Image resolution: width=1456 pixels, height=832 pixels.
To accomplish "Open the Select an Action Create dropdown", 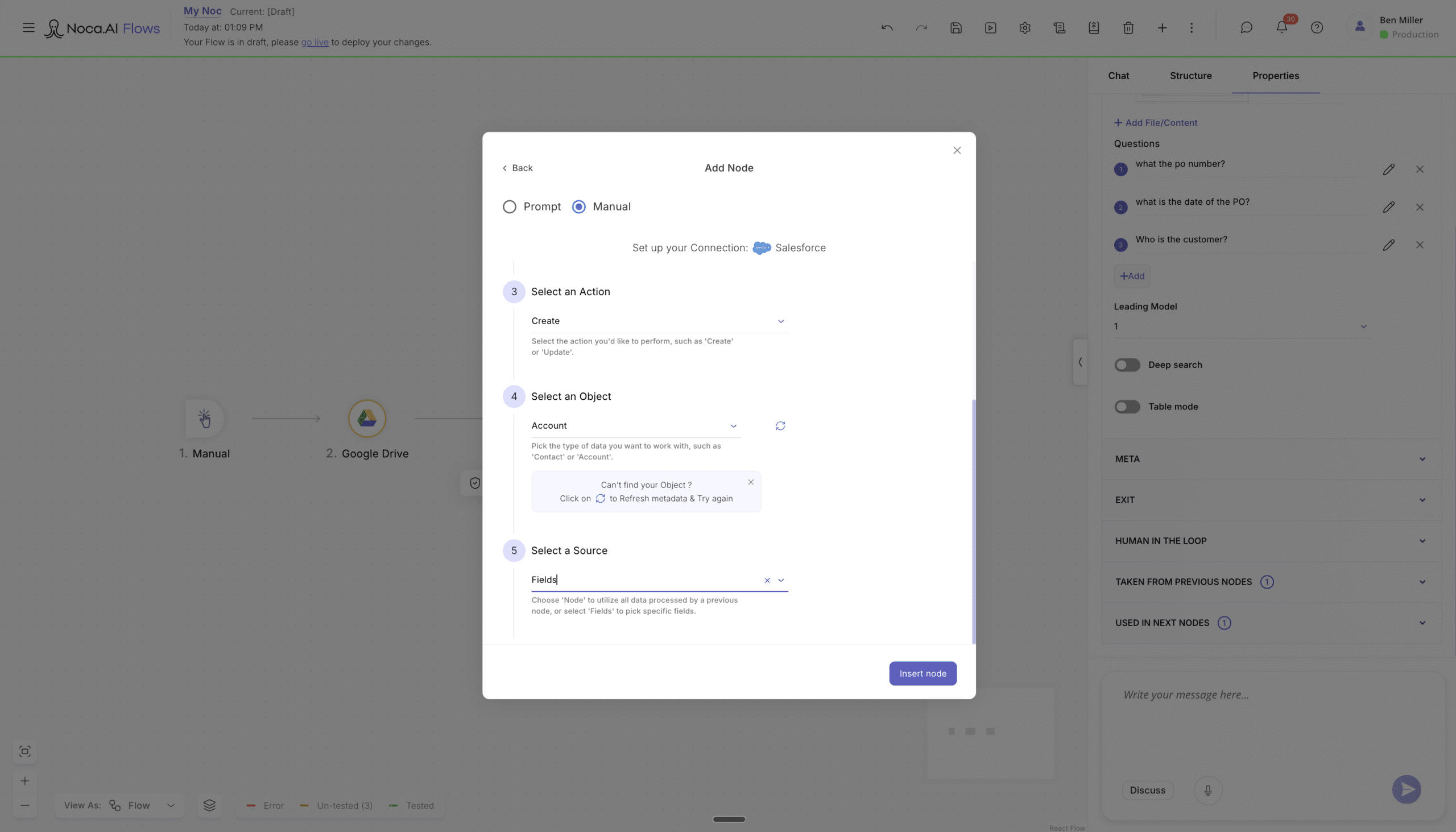I will (659, 321).
